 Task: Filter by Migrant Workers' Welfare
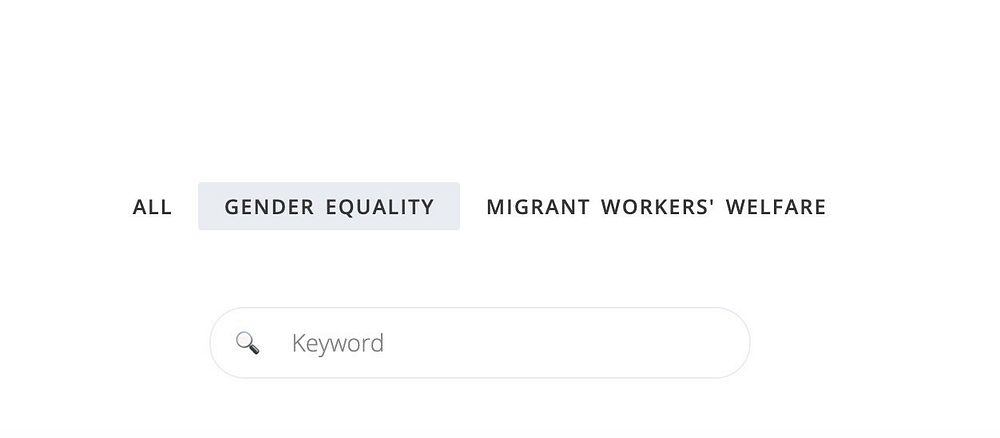(656, 207)
